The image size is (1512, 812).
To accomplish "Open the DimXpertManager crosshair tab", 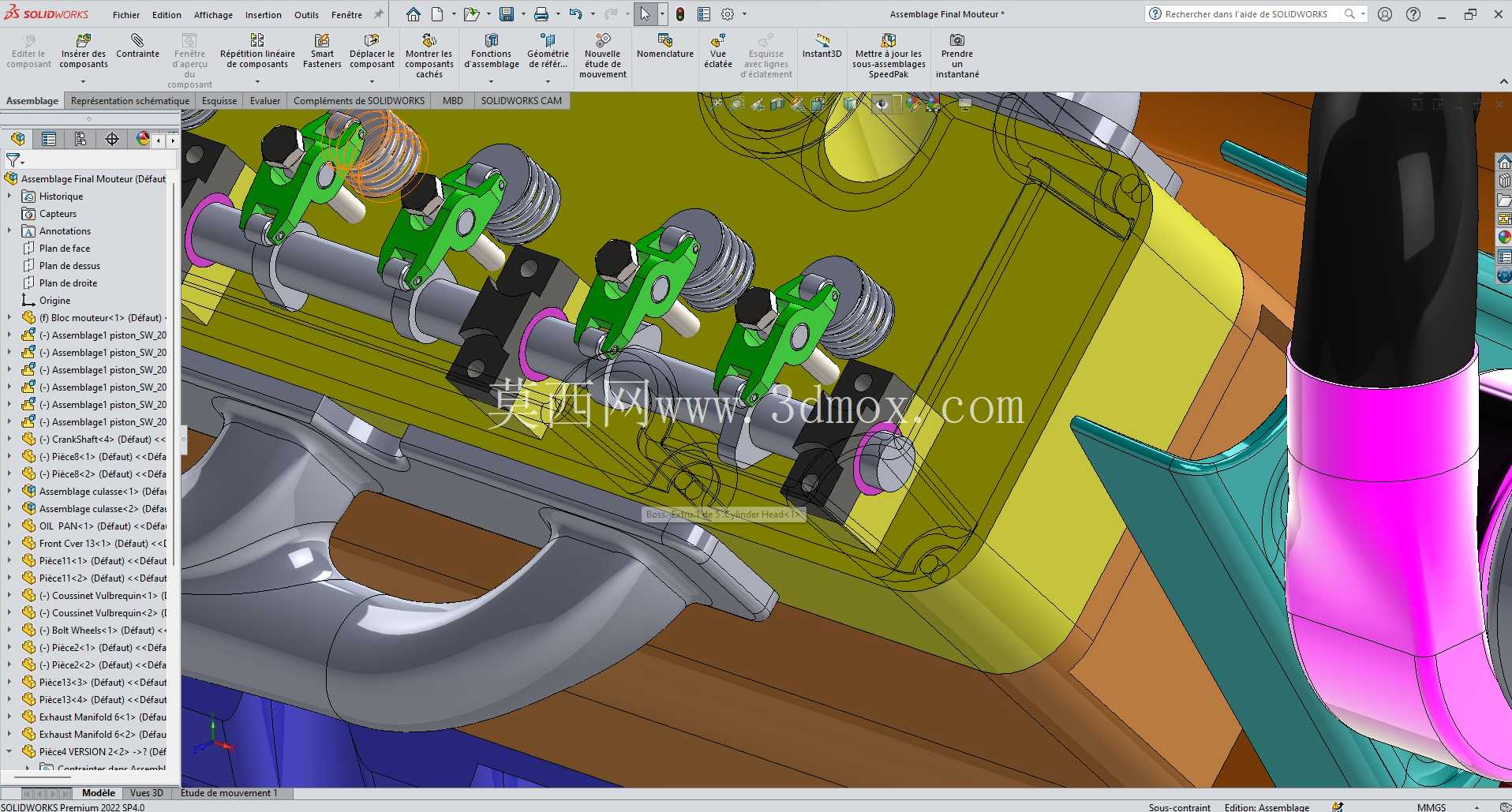I will point(112,139).
